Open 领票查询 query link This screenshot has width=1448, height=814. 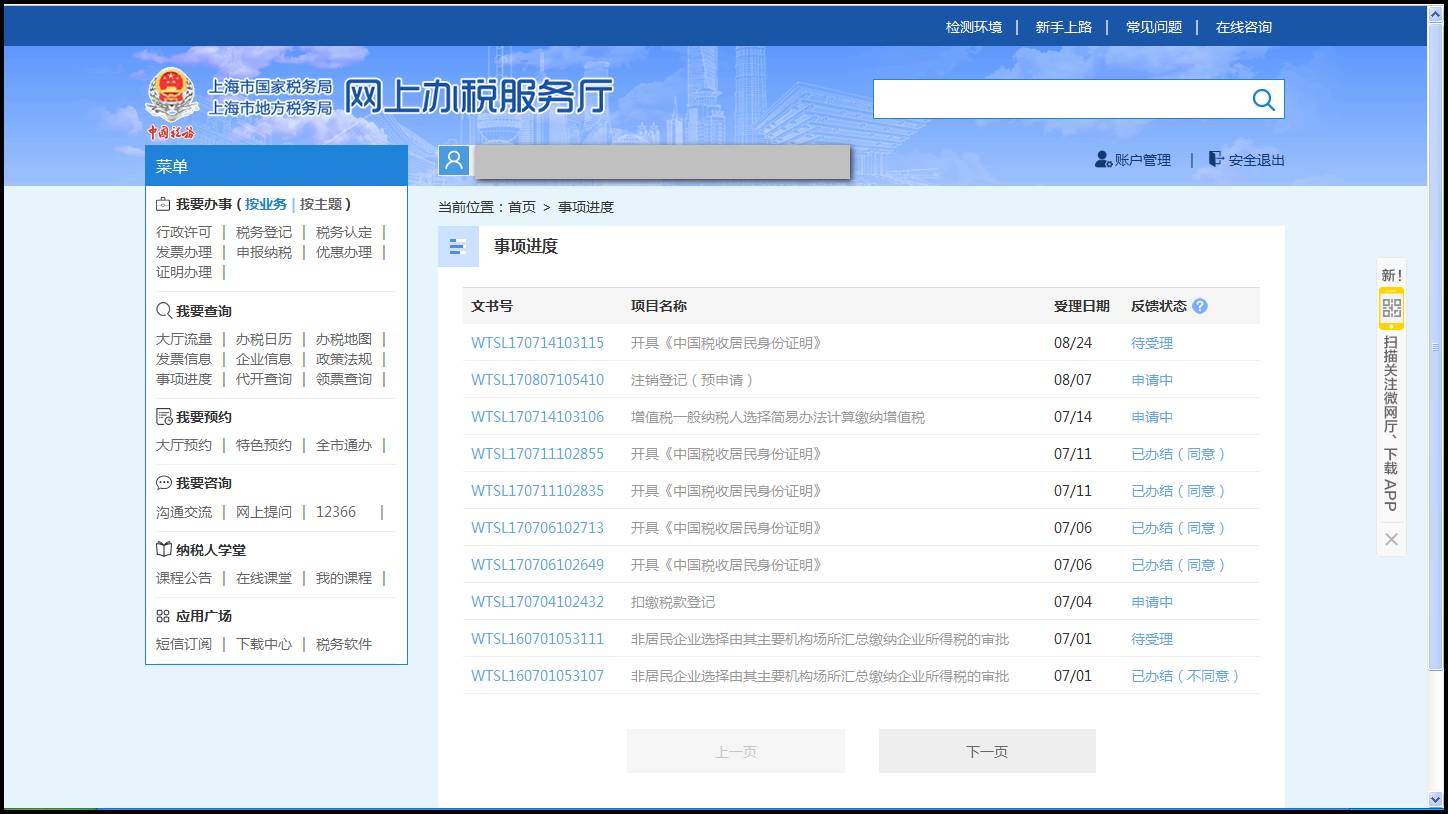point(344,379)
